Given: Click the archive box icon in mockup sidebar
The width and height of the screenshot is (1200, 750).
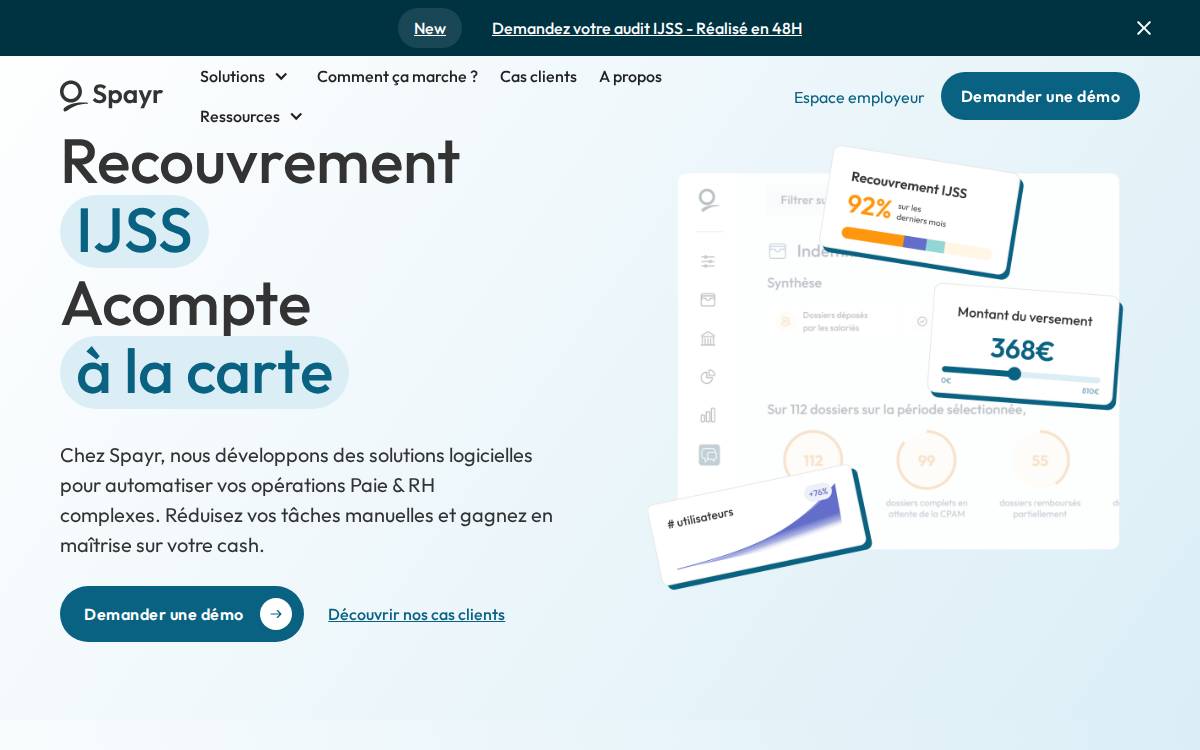Looking at the screenshot, I should click(x=708, y=299).
